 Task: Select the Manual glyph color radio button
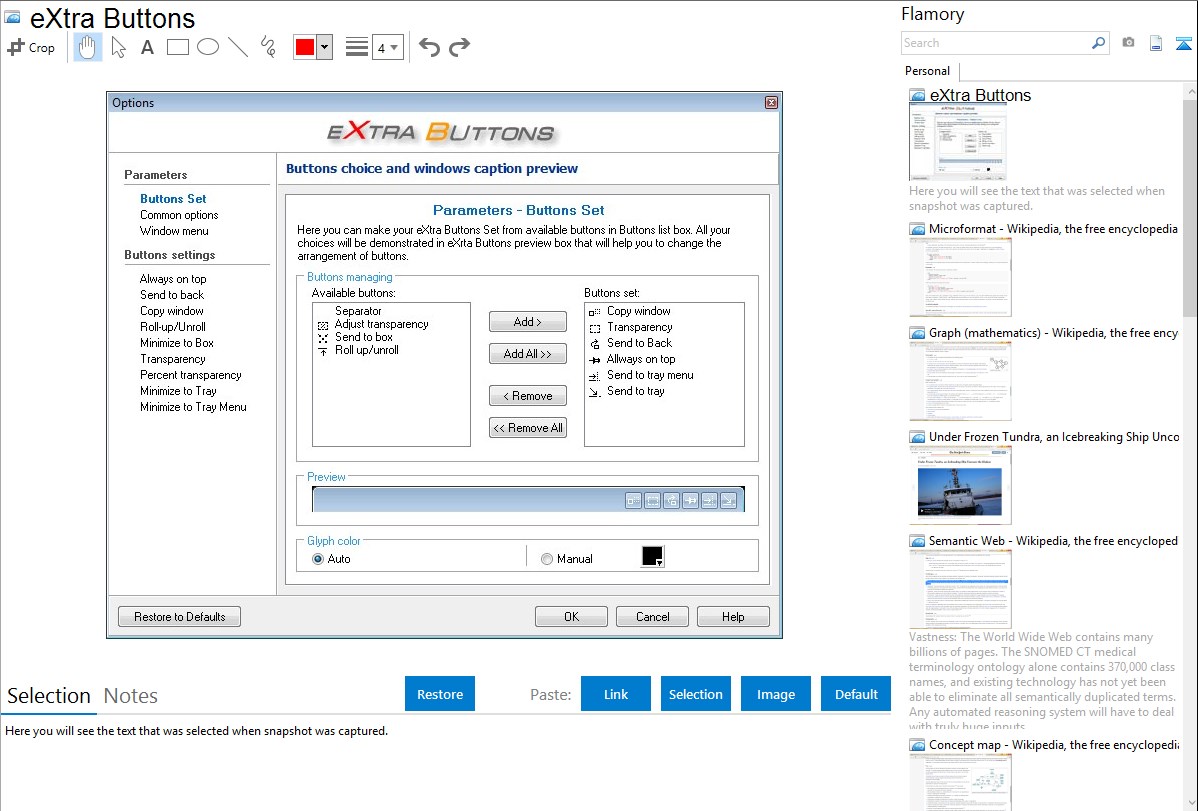tap(546, 560)
